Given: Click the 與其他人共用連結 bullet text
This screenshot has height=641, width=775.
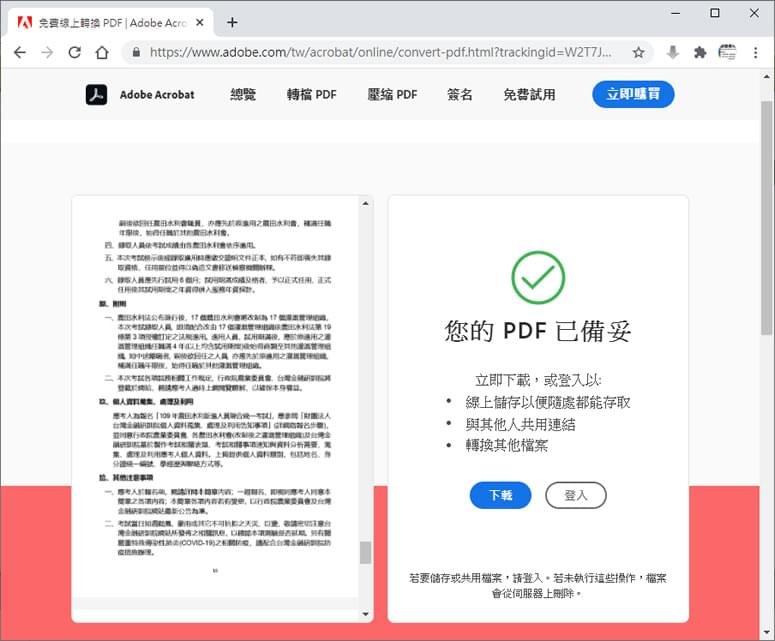Looking at the screenshot, I should (x=520, y=425).
